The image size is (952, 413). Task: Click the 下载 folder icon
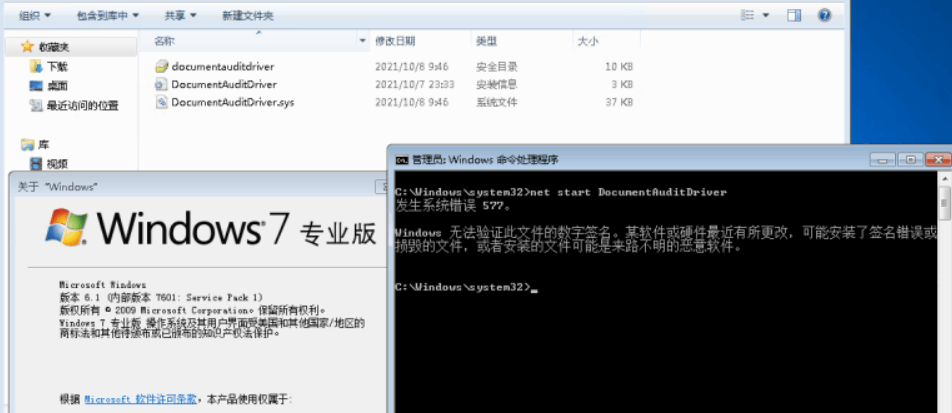(36, 66)
